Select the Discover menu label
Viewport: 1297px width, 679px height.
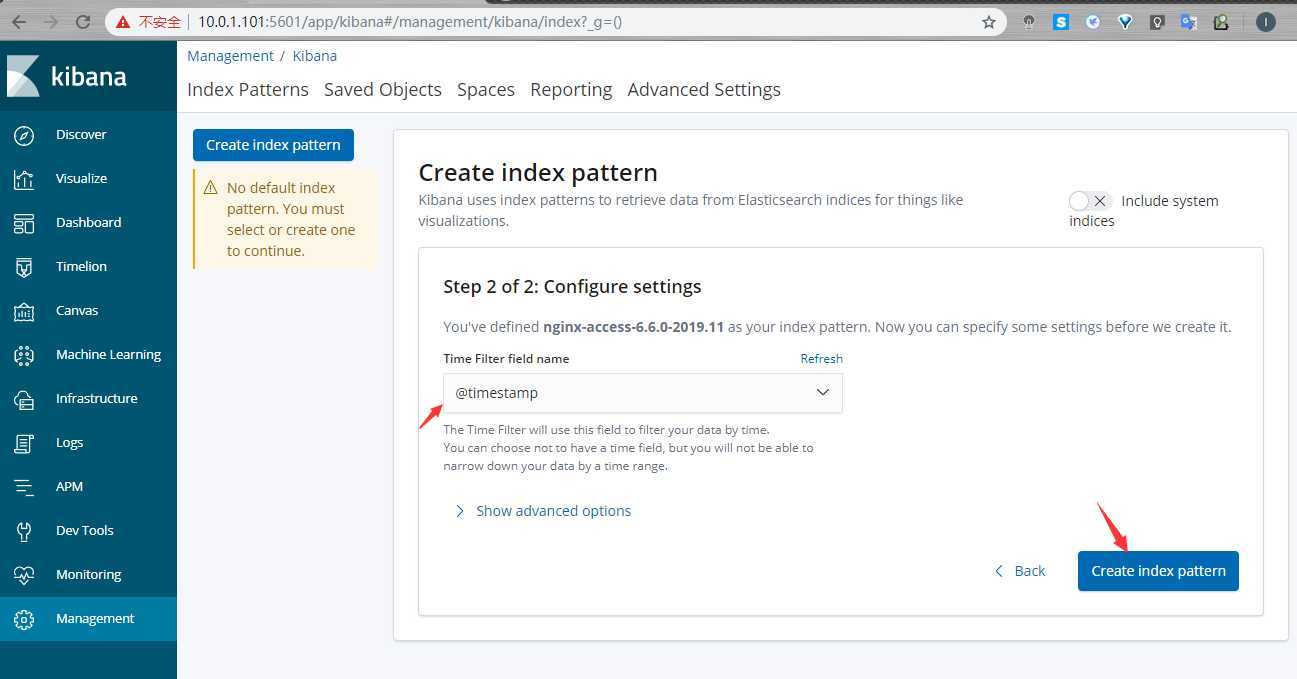(81, 135)
